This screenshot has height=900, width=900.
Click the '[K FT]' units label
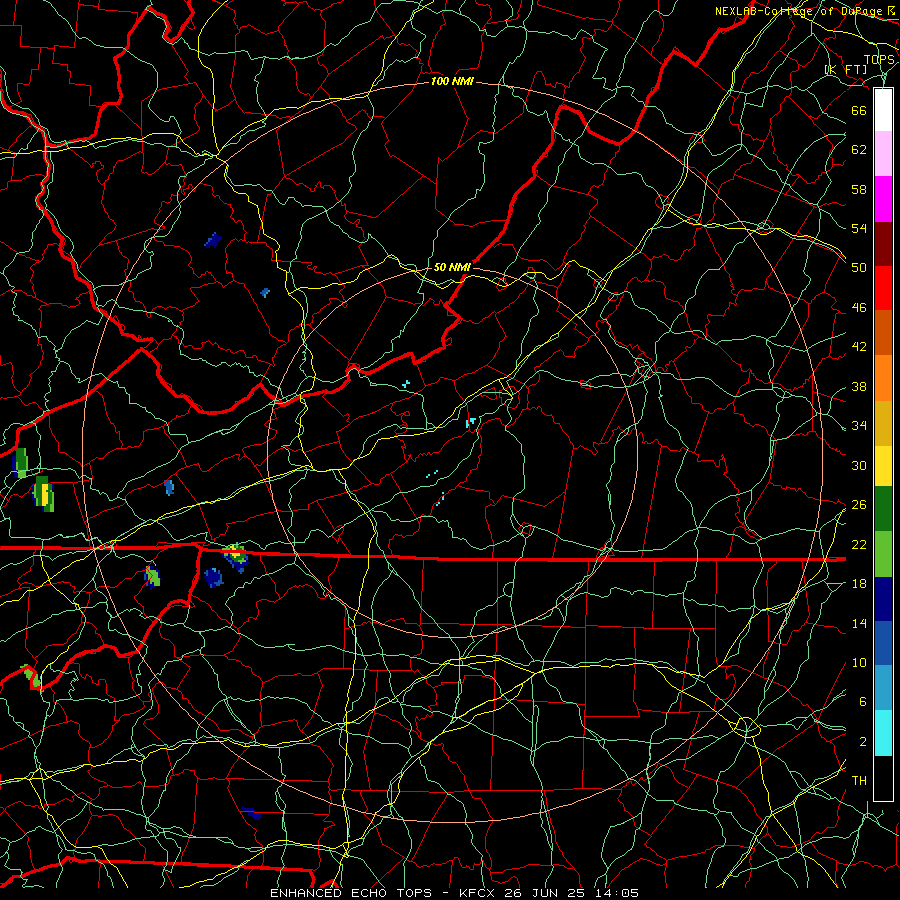pyautogui.click(x=845, y=70)
